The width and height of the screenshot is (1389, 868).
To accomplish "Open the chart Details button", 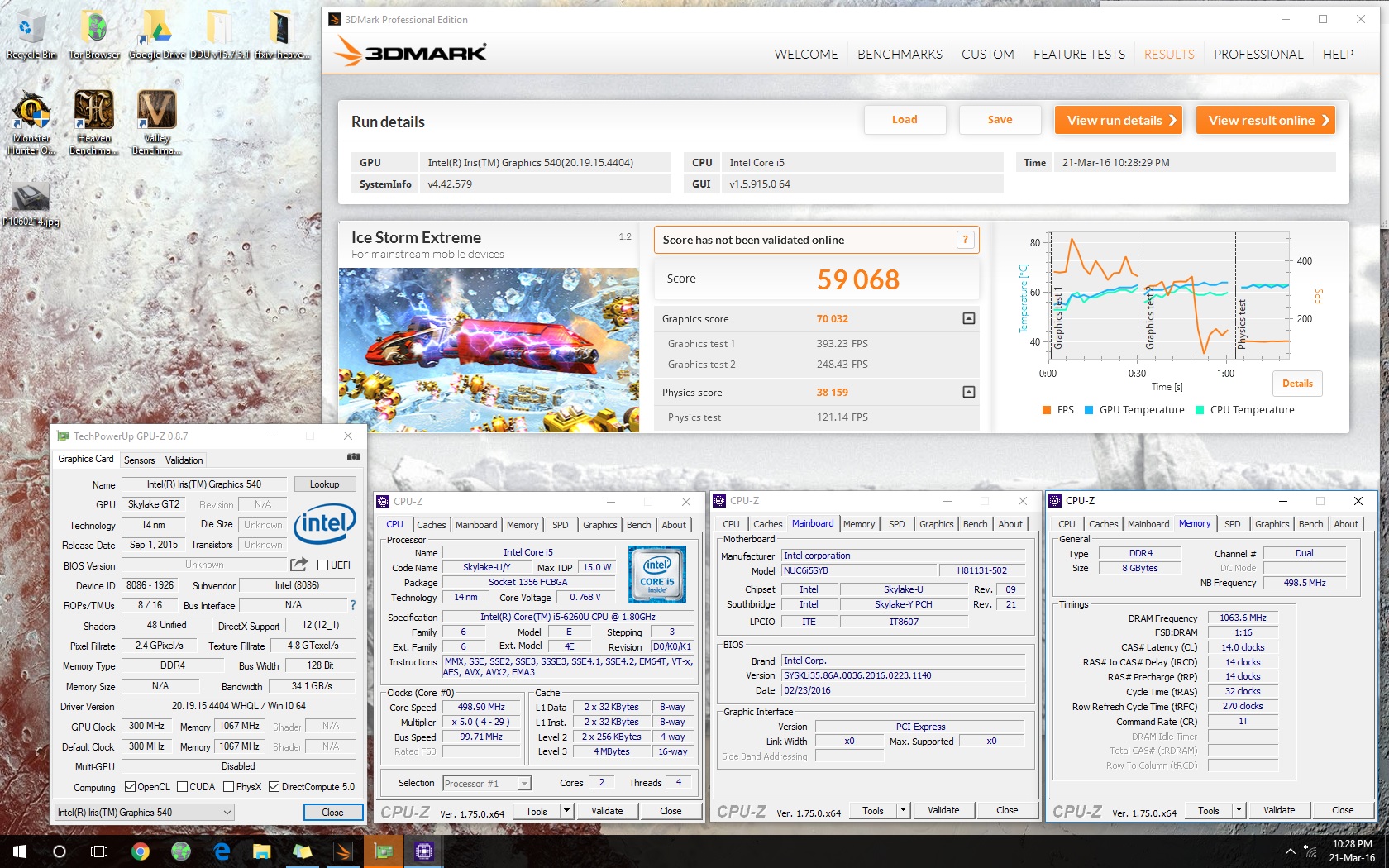I will click(1297, 384).
